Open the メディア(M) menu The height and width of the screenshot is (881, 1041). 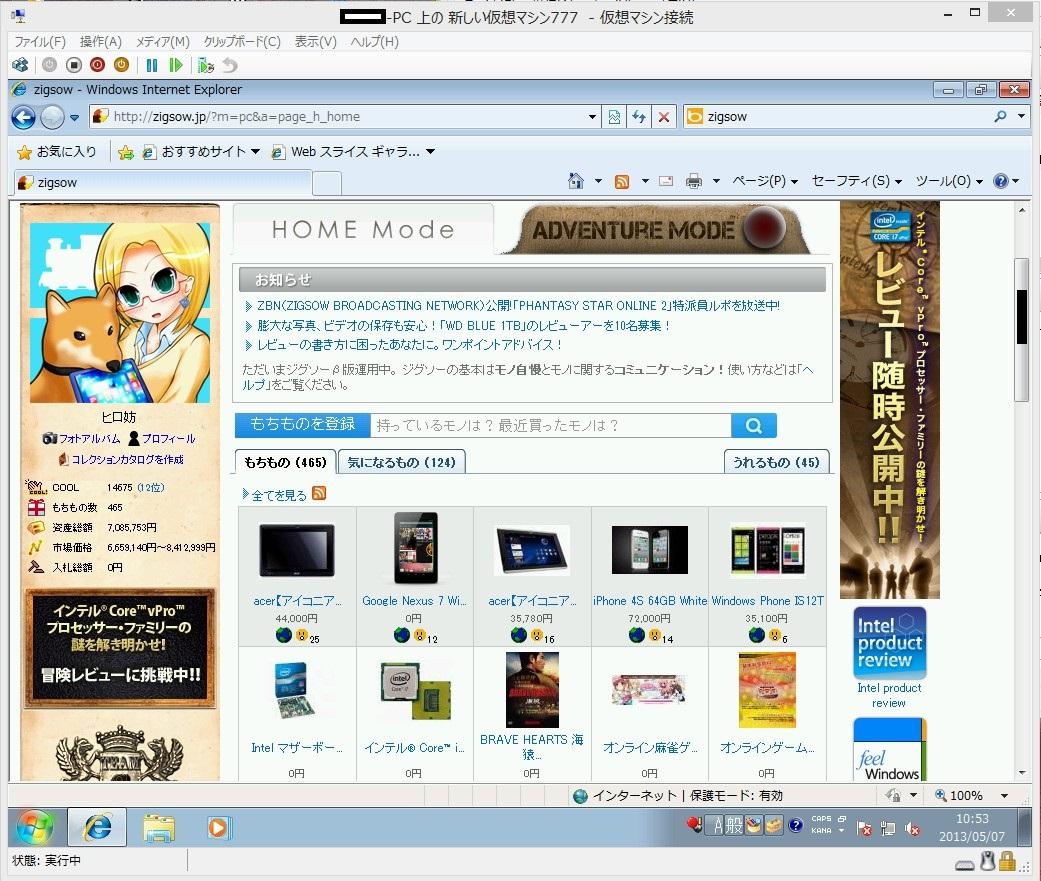click(x=163, y=42)
